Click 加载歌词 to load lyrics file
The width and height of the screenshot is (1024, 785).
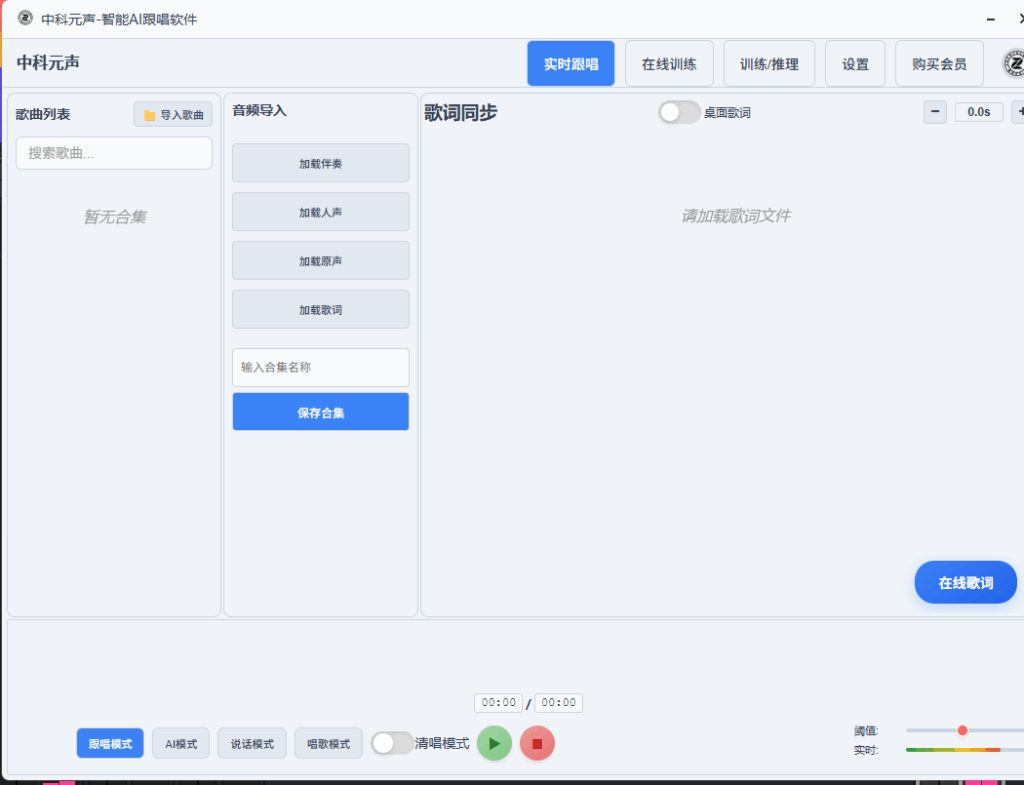[320, 309]
